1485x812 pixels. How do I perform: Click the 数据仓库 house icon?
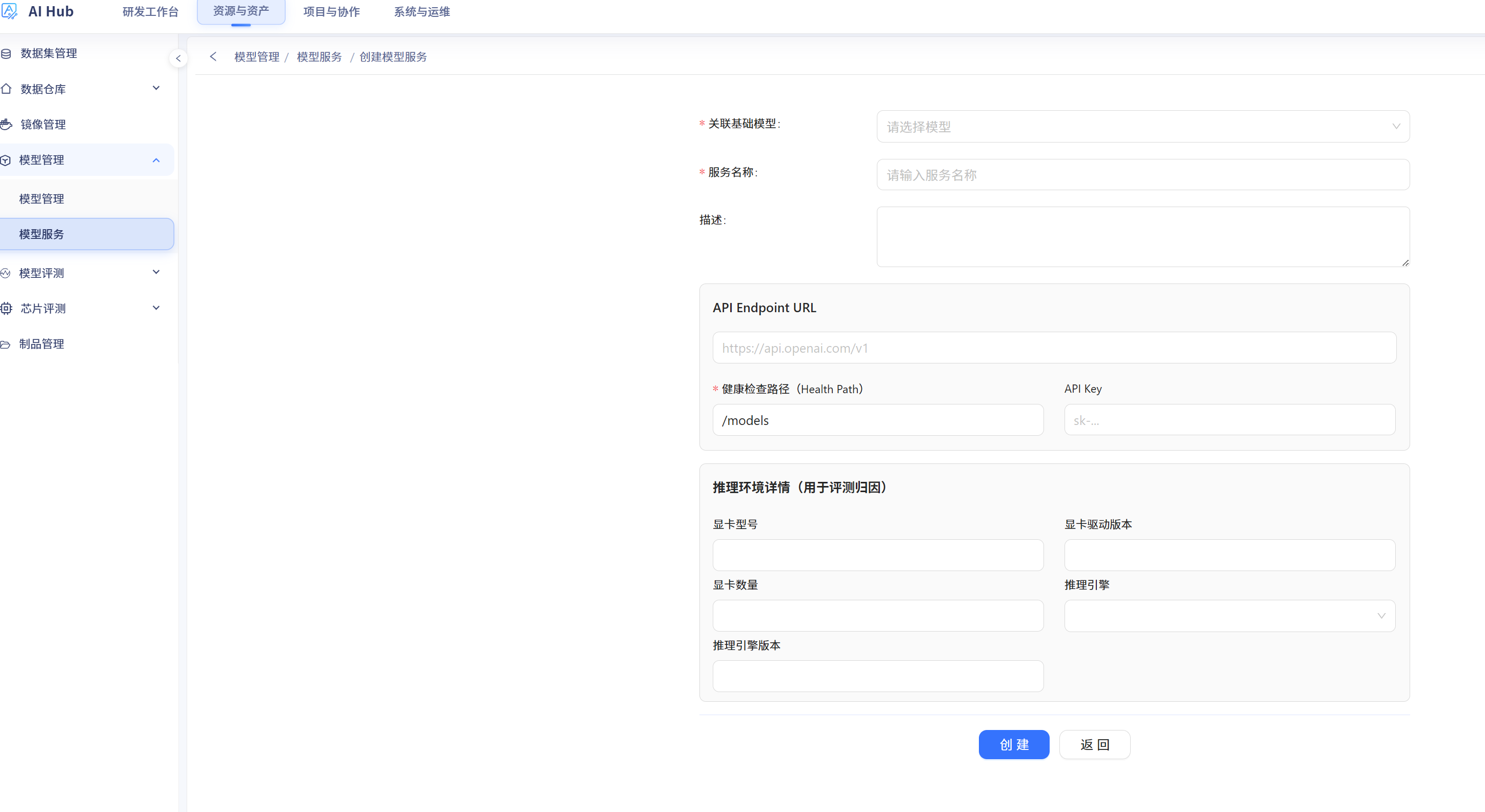click(x=6, y=89)
